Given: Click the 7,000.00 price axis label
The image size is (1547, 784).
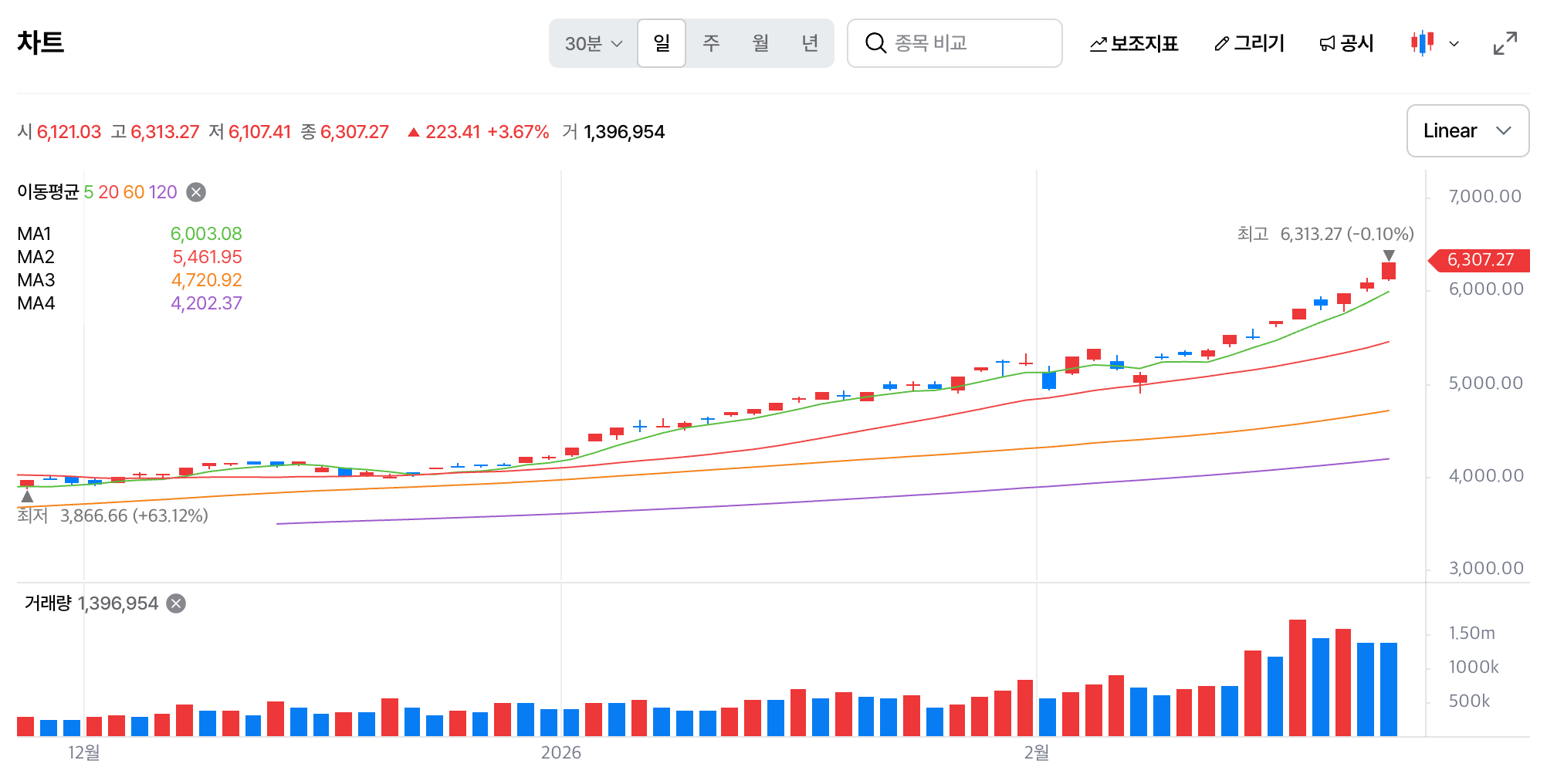Looking at the screenshot, I should pos(1485,196).
